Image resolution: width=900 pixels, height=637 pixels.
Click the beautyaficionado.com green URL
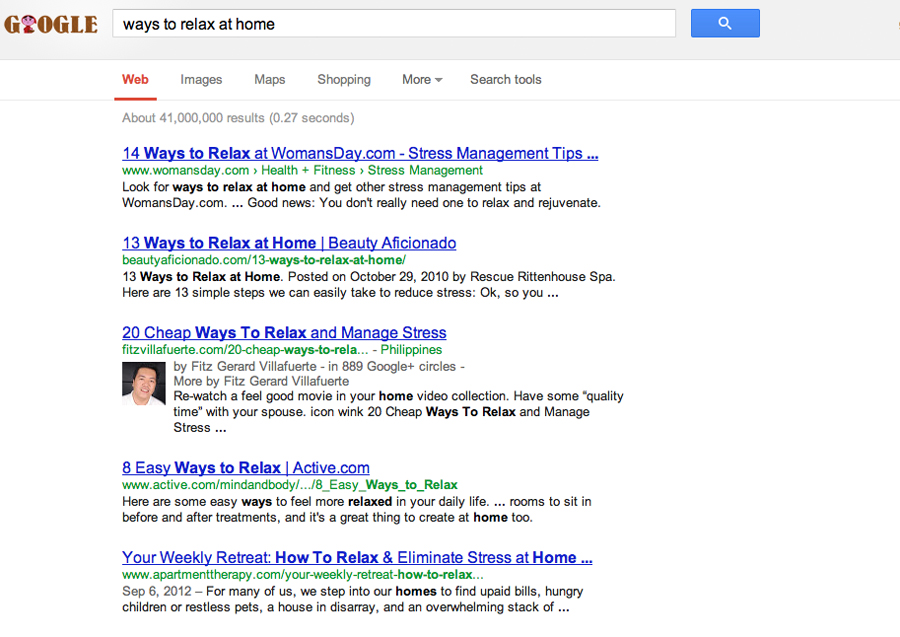[x=263, y=260]
